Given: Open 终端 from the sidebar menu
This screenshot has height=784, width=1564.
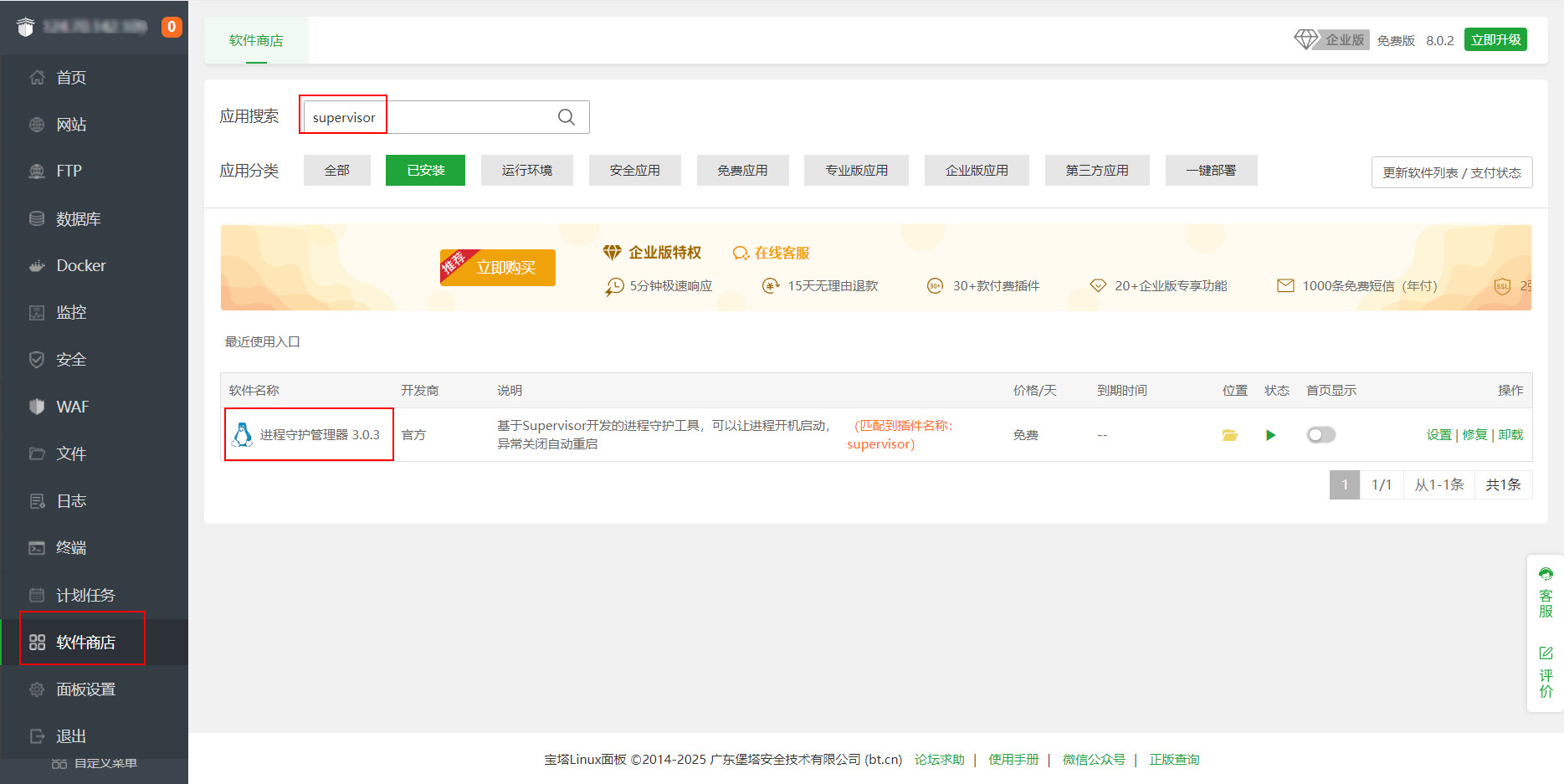Looking at the screenshot, I should coord(71,548).
